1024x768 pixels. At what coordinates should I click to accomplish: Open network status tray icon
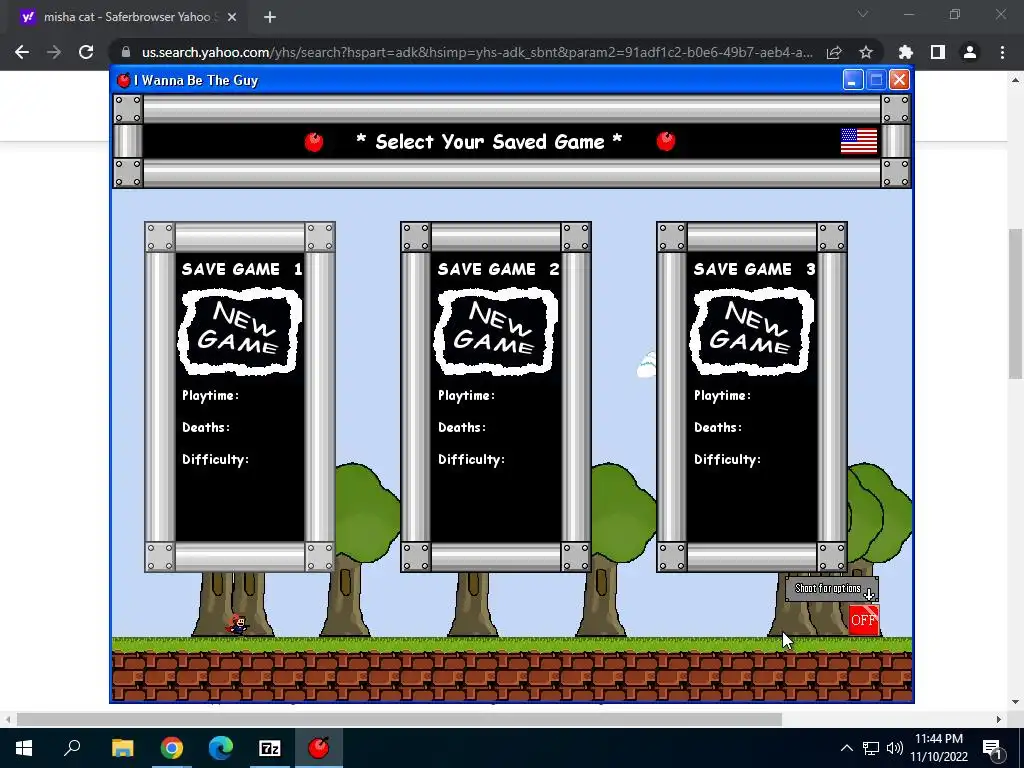point(871,748)
